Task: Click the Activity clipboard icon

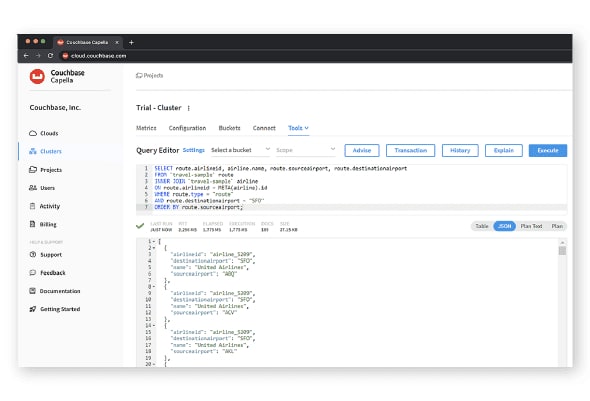Action: pyautogui.click(x=32, y=206)
